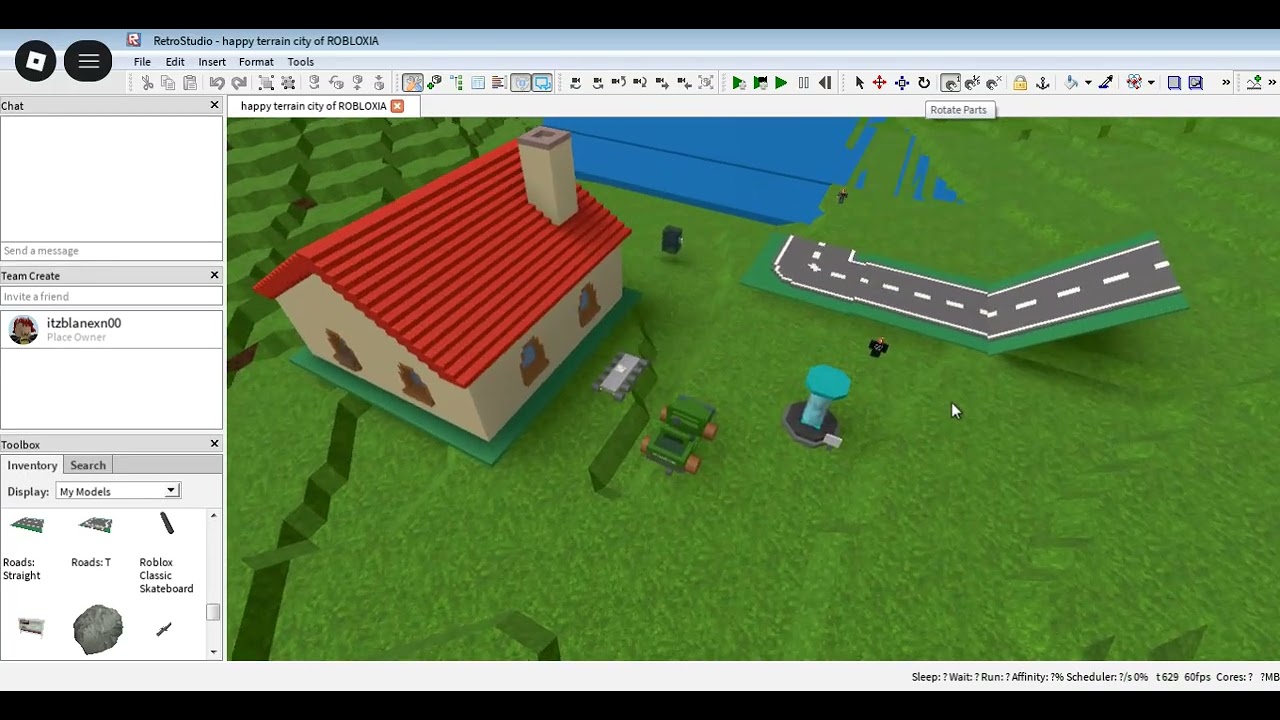Viewport: 1280px width, 720px height.
Task: Open the Roblox logo button
Action: (36, 62)
